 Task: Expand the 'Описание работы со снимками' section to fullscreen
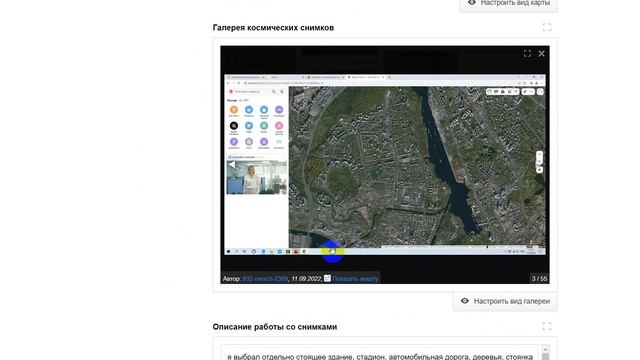[547, 326]
